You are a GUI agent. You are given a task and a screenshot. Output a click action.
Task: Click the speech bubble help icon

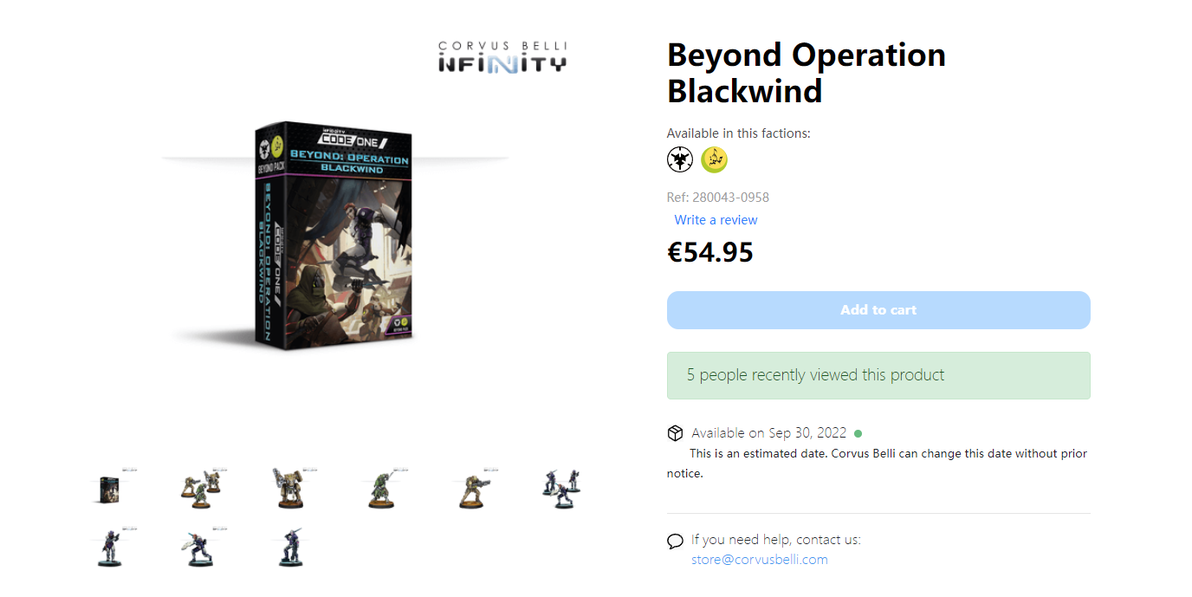675,541
